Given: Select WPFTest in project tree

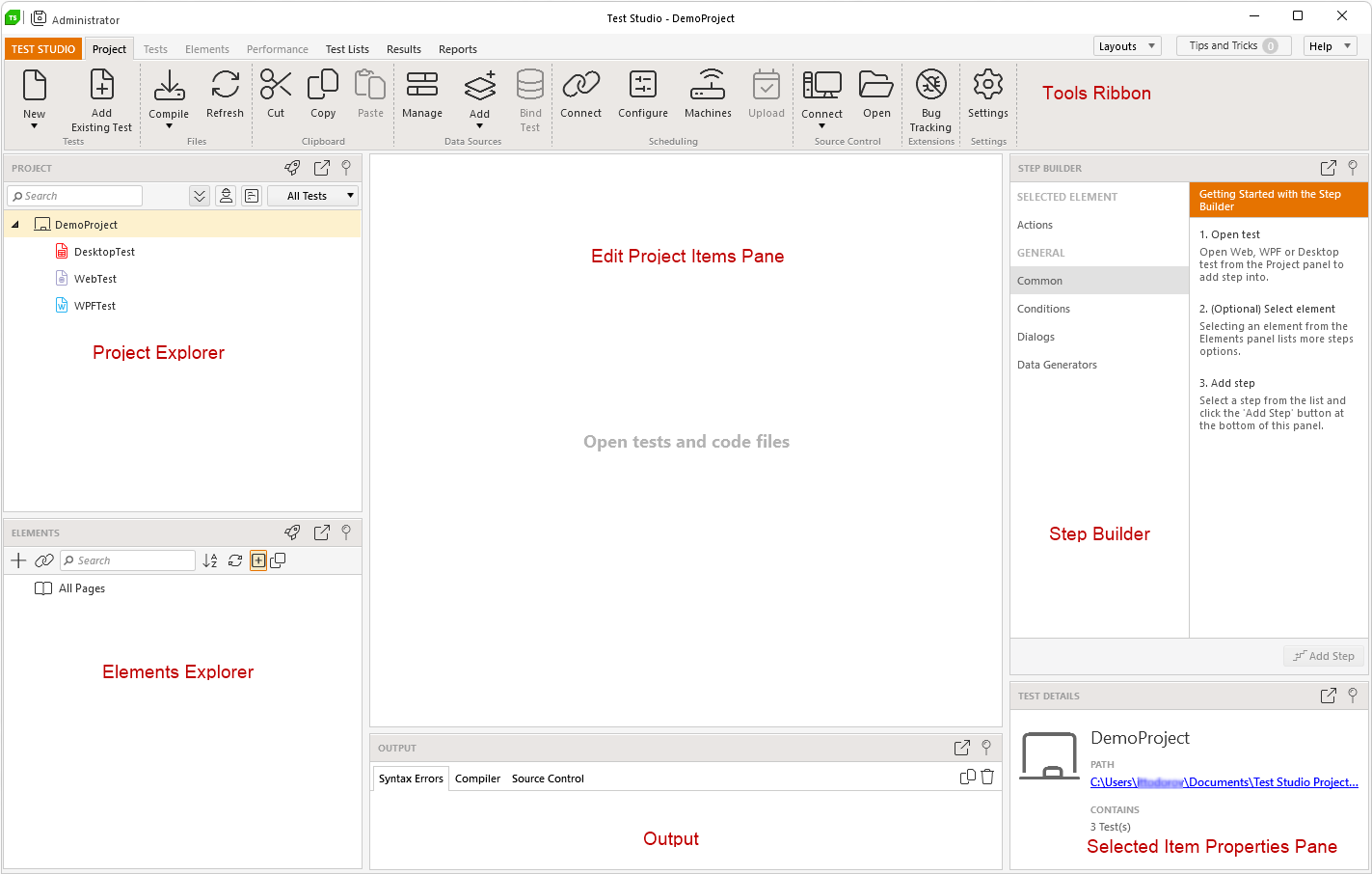Looking at the screenshot, I should [x=94, y=306].
